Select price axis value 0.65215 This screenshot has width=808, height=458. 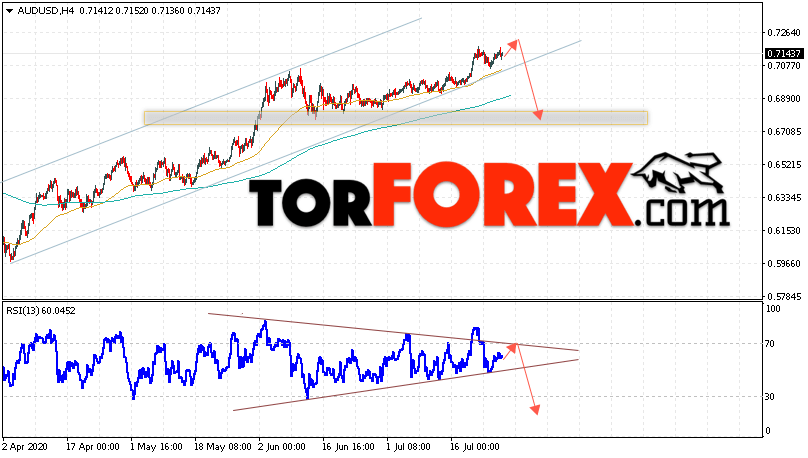784,164
